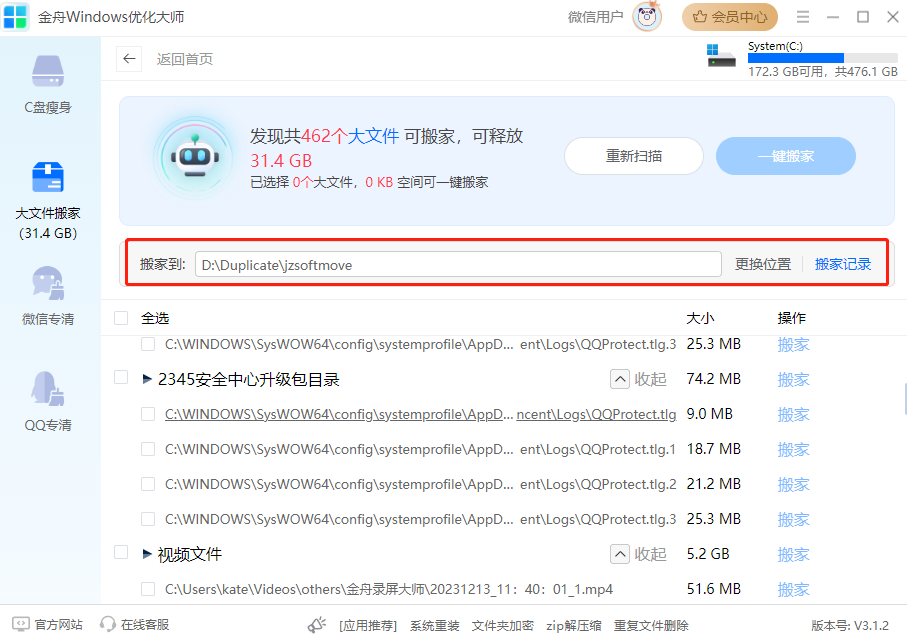Click the file list vertical scrollbar
This screenshot has height=637, width=907.
pos(905,399)
